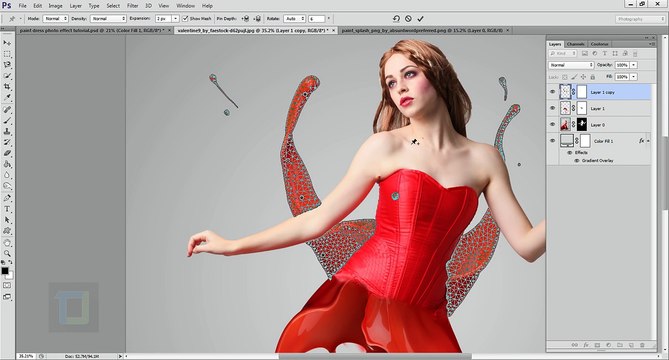The height and width of the screenshot is (360, 669).
Task: Select the Eyedropper tool
Action: (7, 98)
